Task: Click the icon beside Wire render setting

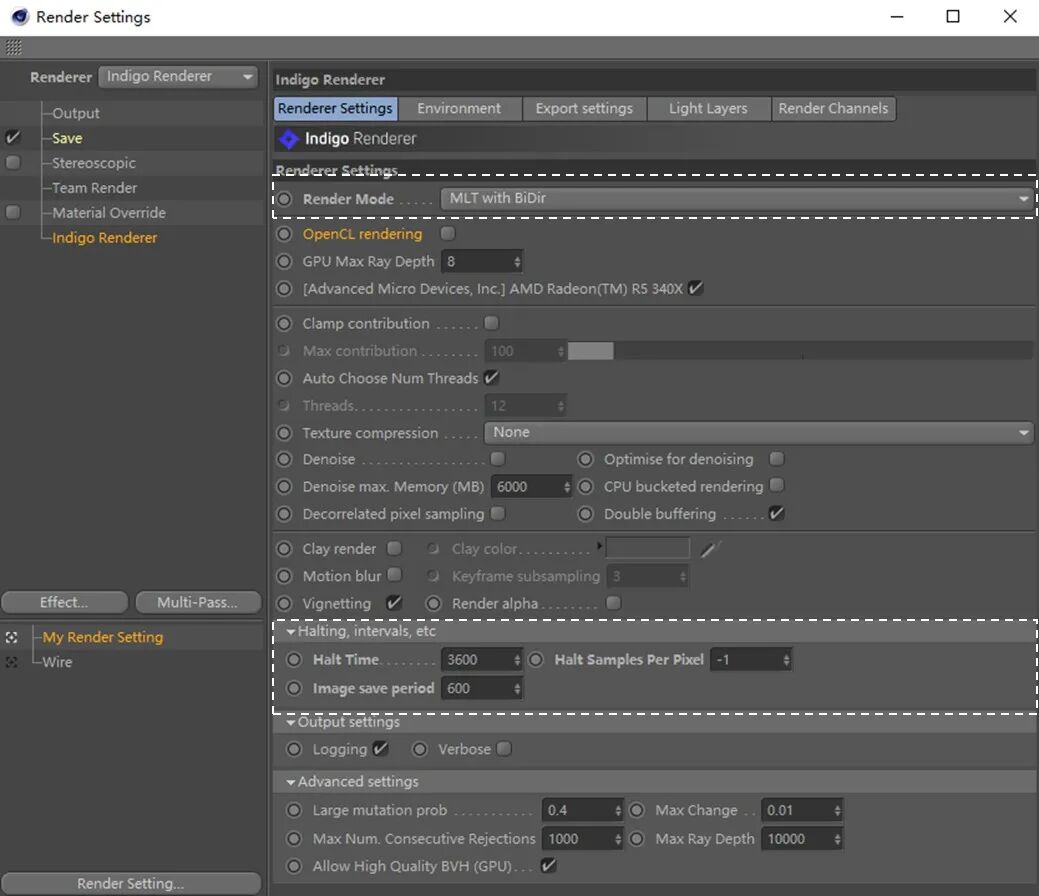Action: click(x=12, y=662)
